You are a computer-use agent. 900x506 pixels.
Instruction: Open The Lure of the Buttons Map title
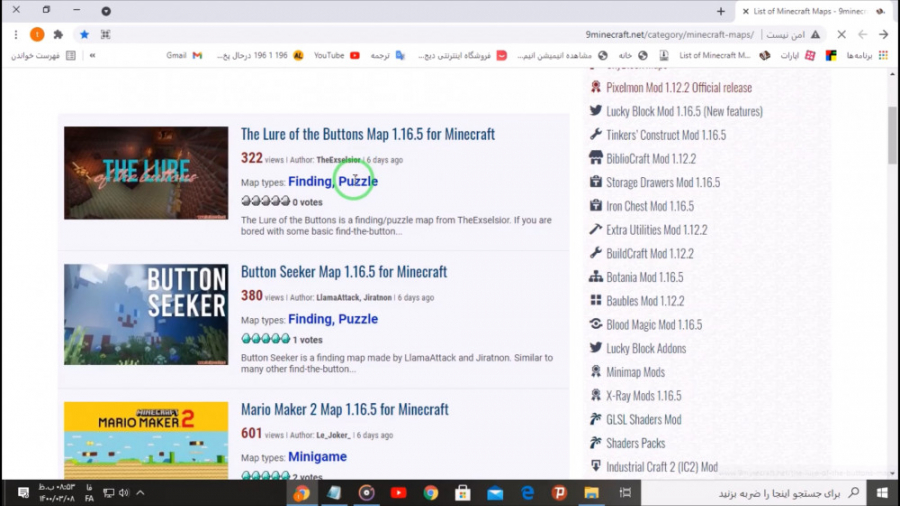tap(367, 134)
